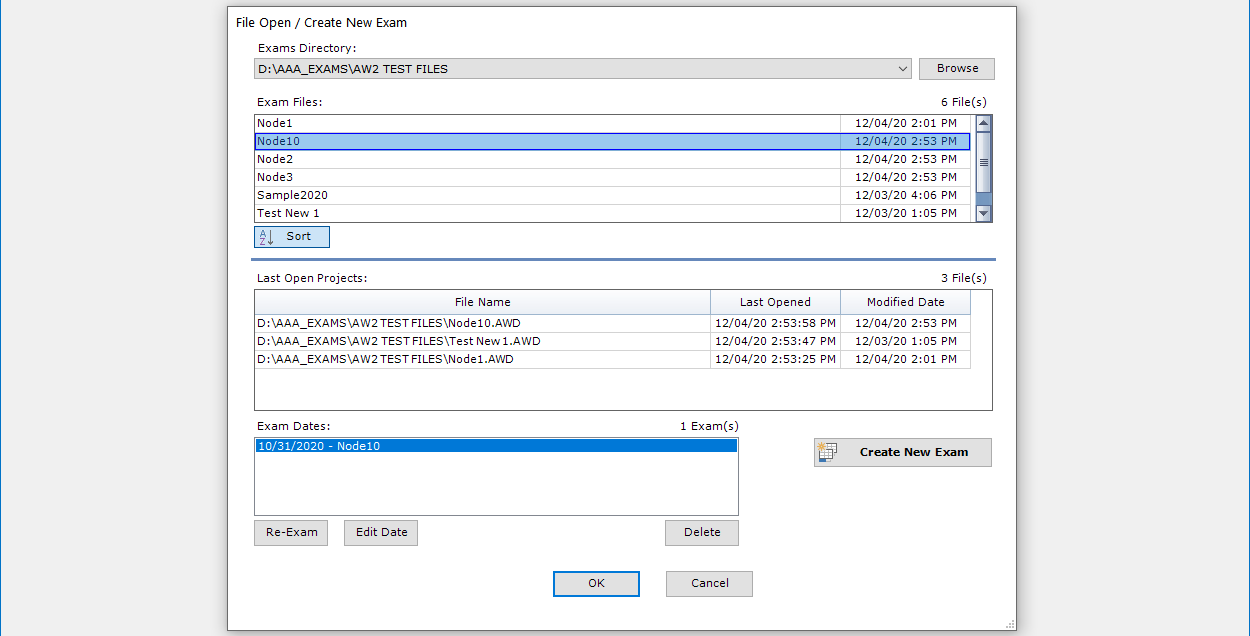Click the Modified Date column header
The width and height of the screenshot is (1250, 636).
[x=905, y=301]
